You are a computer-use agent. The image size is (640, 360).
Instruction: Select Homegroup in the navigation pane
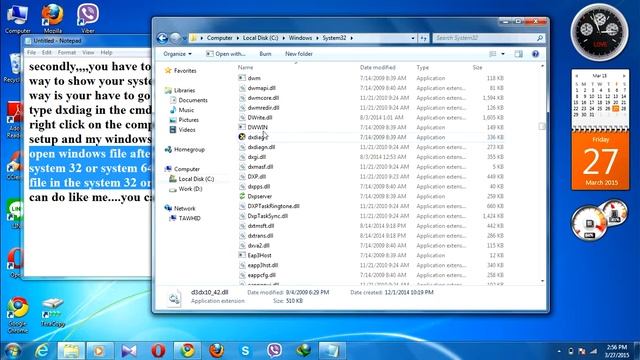click(x=184, y=149)
